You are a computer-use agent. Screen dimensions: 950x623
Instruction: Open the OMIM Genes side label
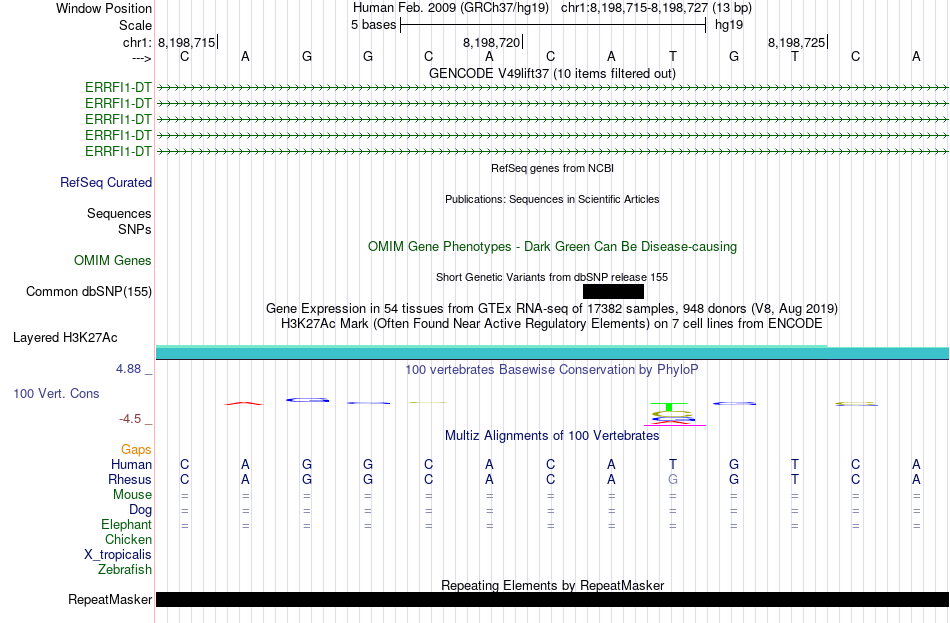pyautogui.click(x=113, y=261)
